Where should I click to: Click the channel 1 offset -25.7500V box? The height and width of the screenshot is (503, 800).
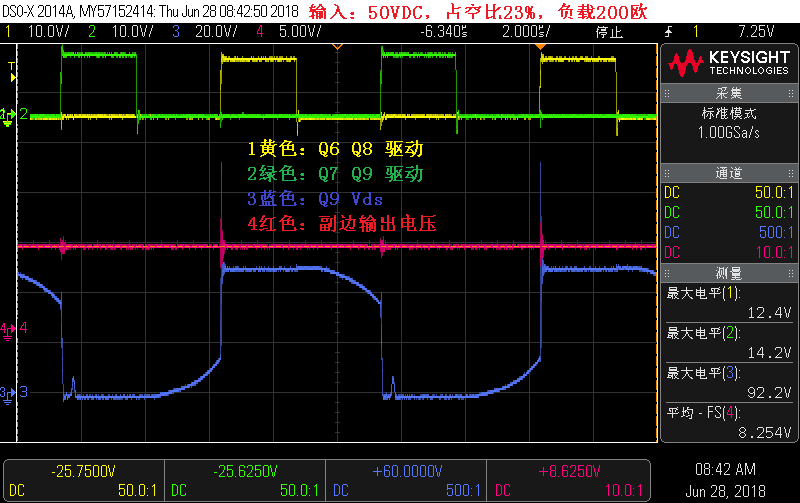pyautogui.click(x=84, y=481)
